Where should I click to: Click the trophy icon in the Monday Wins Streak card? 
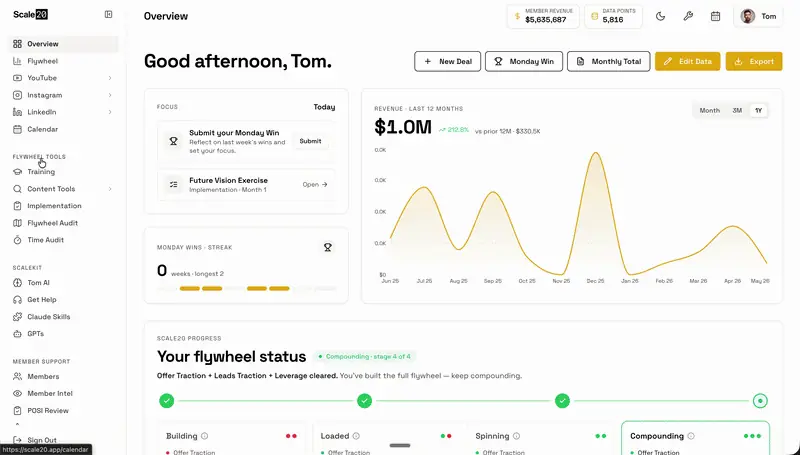pos(328,247)
